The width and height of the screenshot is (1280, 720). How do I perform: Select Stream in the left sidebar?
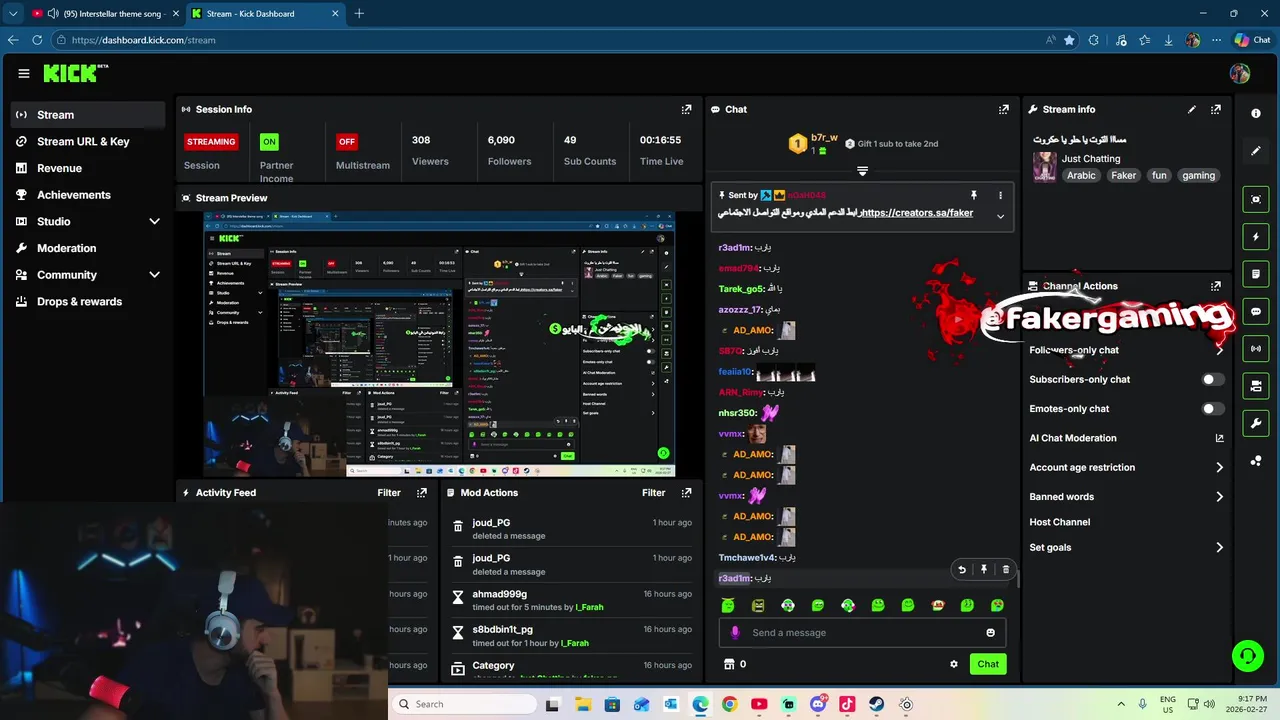(88, 115)
